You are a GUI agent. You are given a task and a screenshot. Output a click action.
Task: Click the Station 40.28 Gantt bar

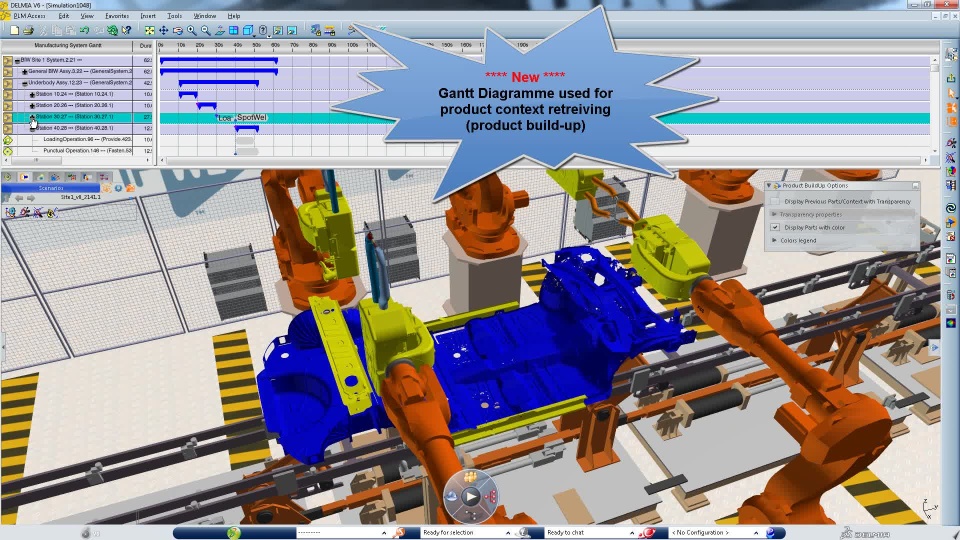247,129
